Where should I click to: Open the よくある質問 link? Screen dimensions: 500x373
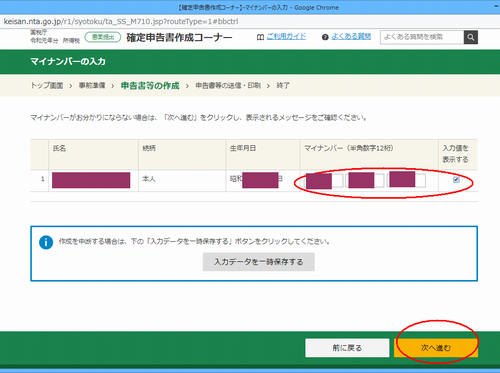point(351,37)
